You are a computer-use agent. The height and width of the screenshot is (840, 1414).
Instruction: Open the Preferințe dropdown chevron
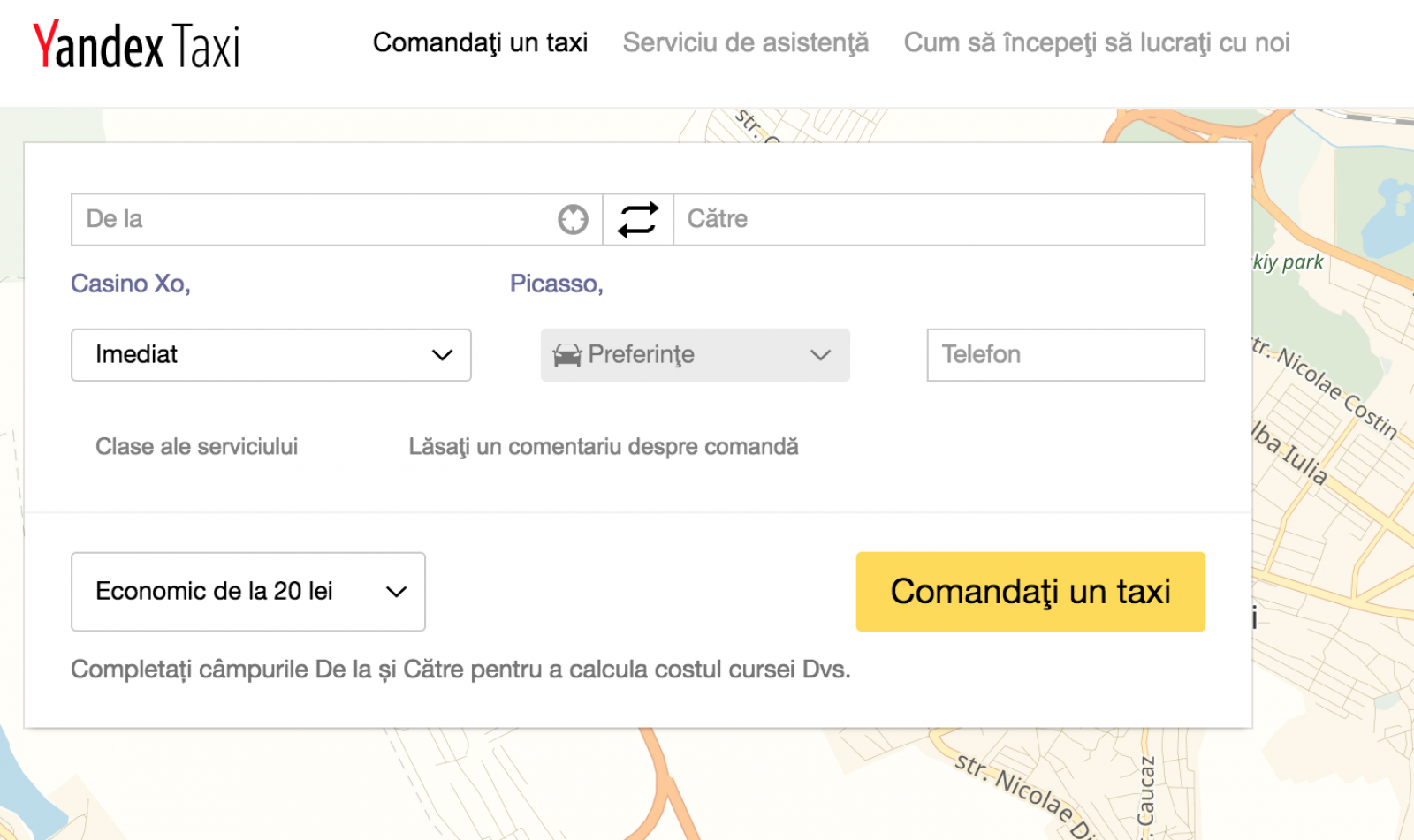pos(820,355)
